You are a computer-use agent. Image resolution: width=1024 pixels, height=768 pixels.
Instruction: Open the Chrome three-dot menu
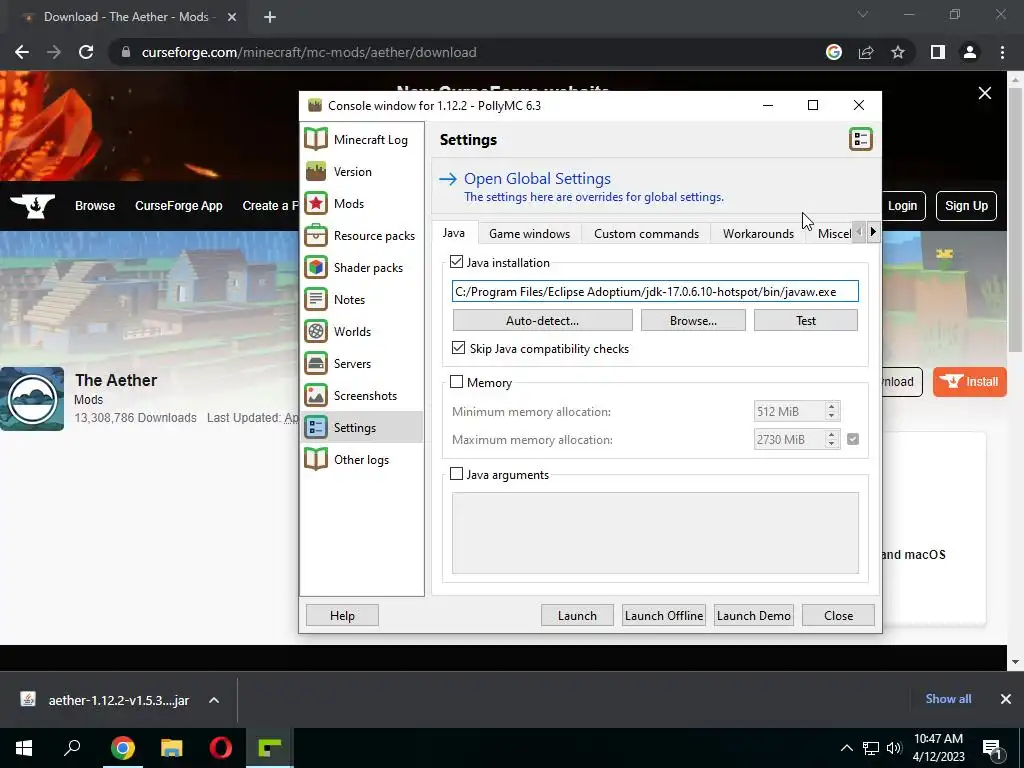1002,52
